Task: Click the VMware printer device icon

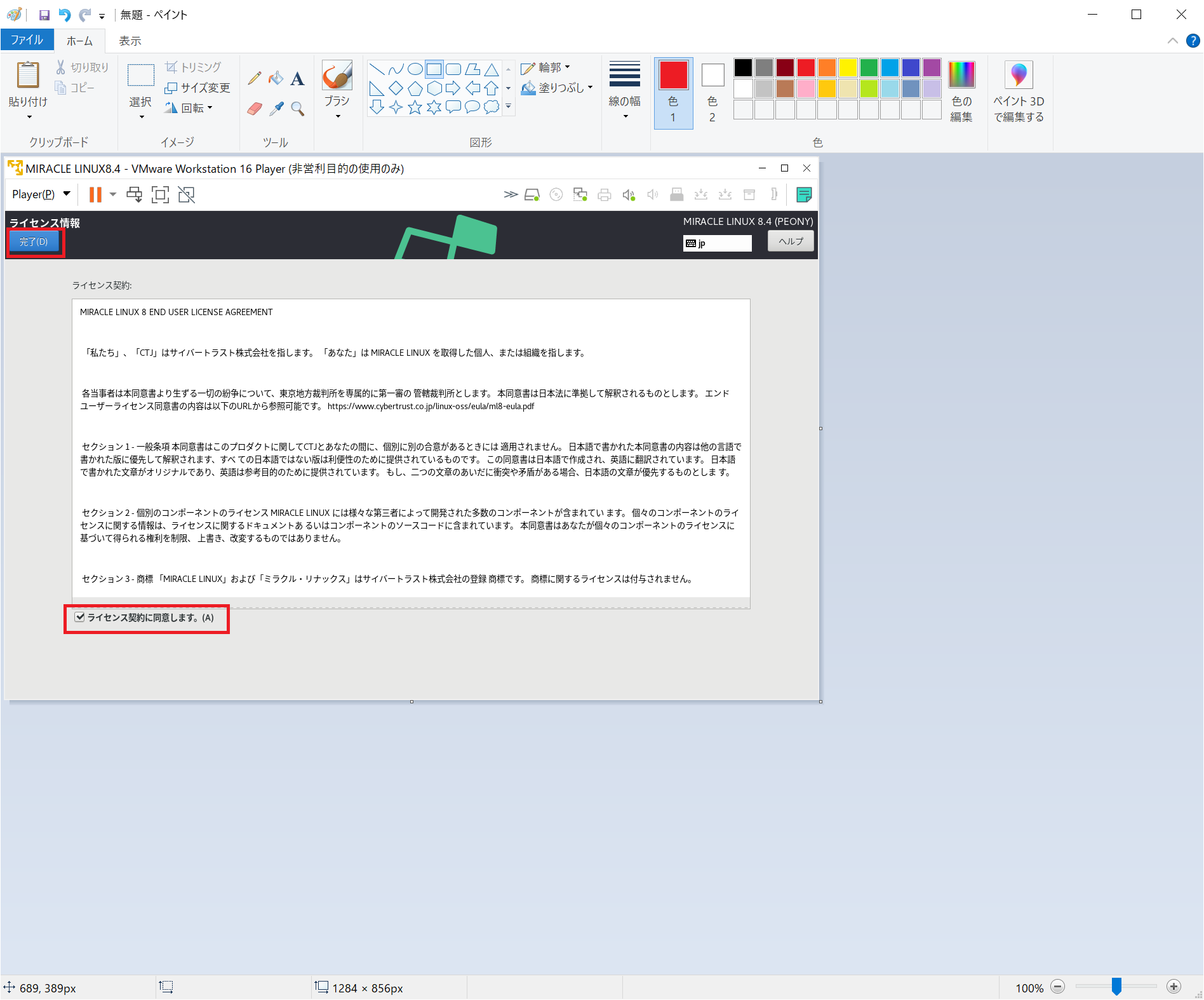Action: [x=605, y=194]
